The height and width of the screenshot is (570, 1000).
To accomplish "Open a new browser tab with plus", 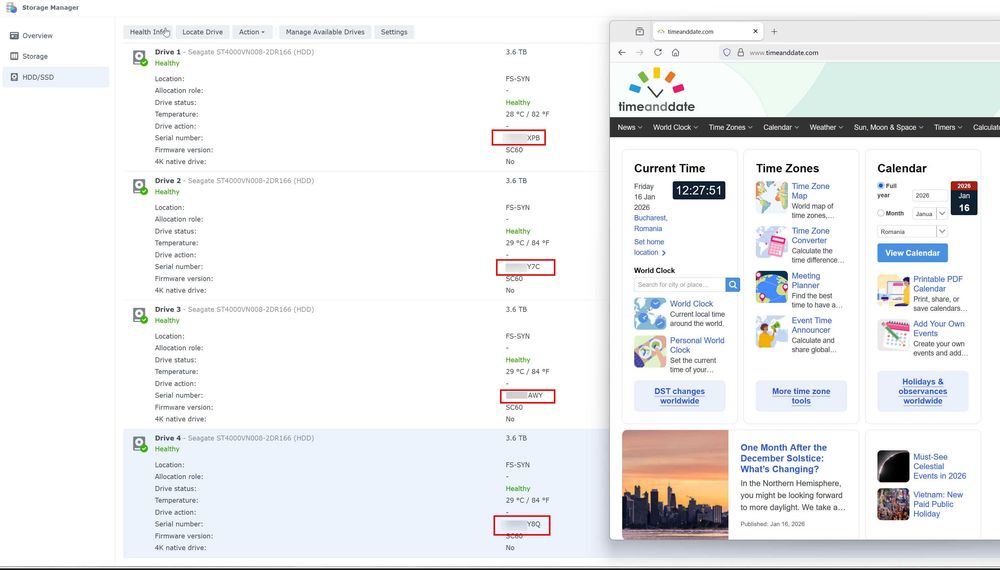I will click(x=774, y=31).
